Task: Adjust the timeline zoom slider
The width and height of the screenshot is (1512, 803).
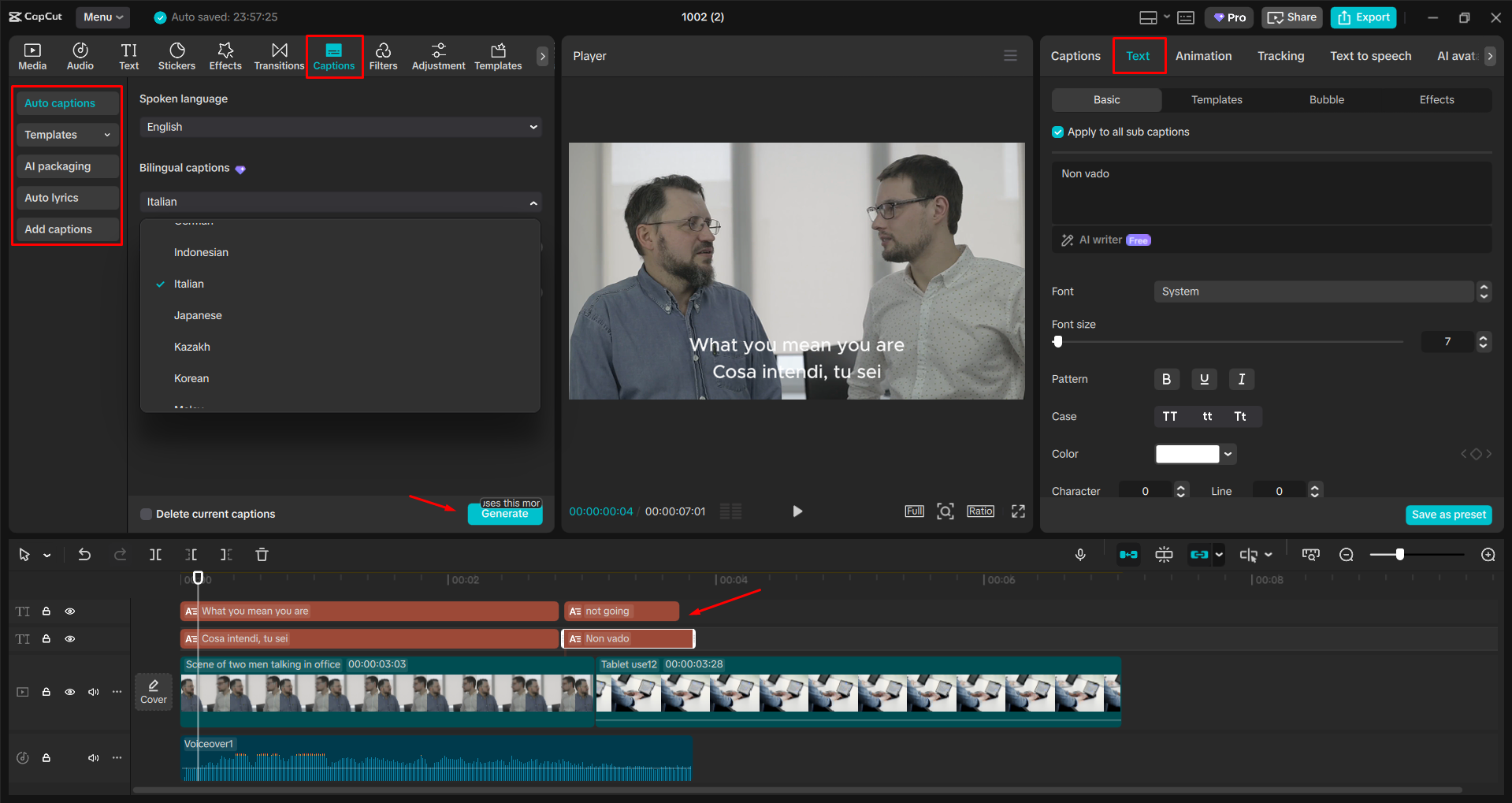Action: [1400, 554]
